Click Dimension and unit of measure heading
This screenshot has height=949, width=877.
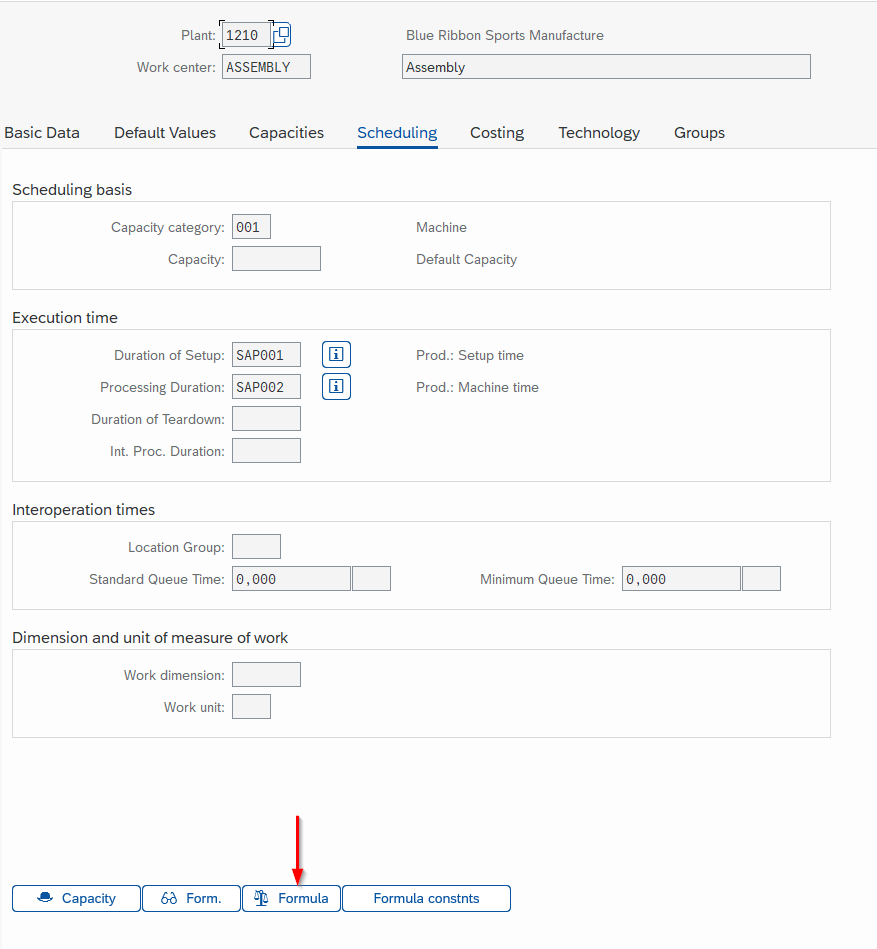[x=150, y=638]
